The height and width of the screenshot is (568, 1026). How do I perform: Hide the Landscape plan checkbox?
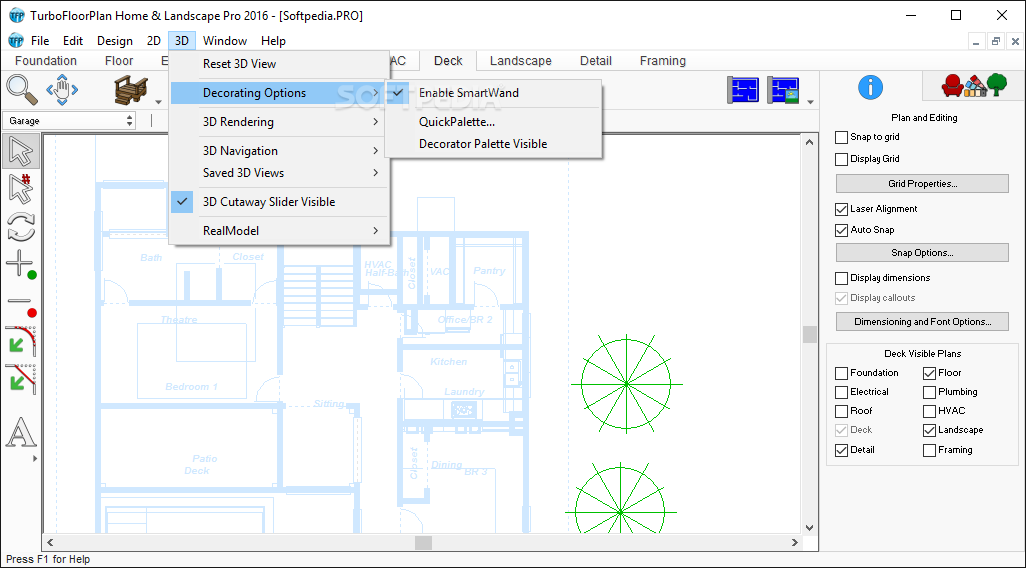coord(929,430)
